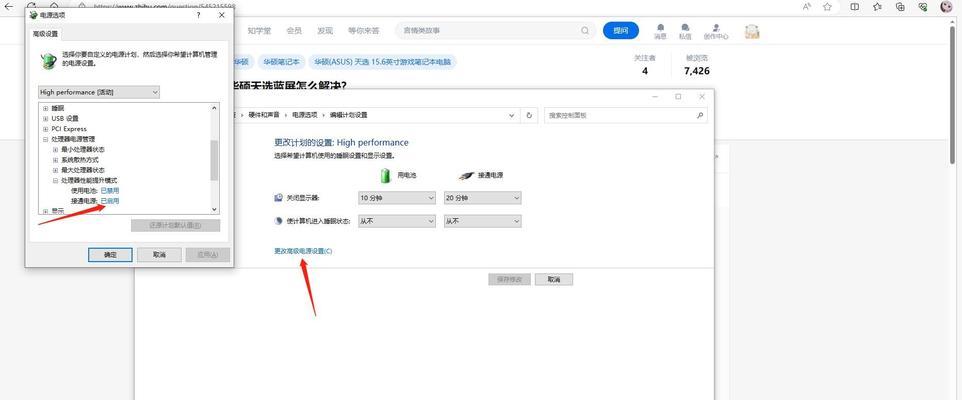Expand 最小处理器状态 node

[x=55, y=150]
